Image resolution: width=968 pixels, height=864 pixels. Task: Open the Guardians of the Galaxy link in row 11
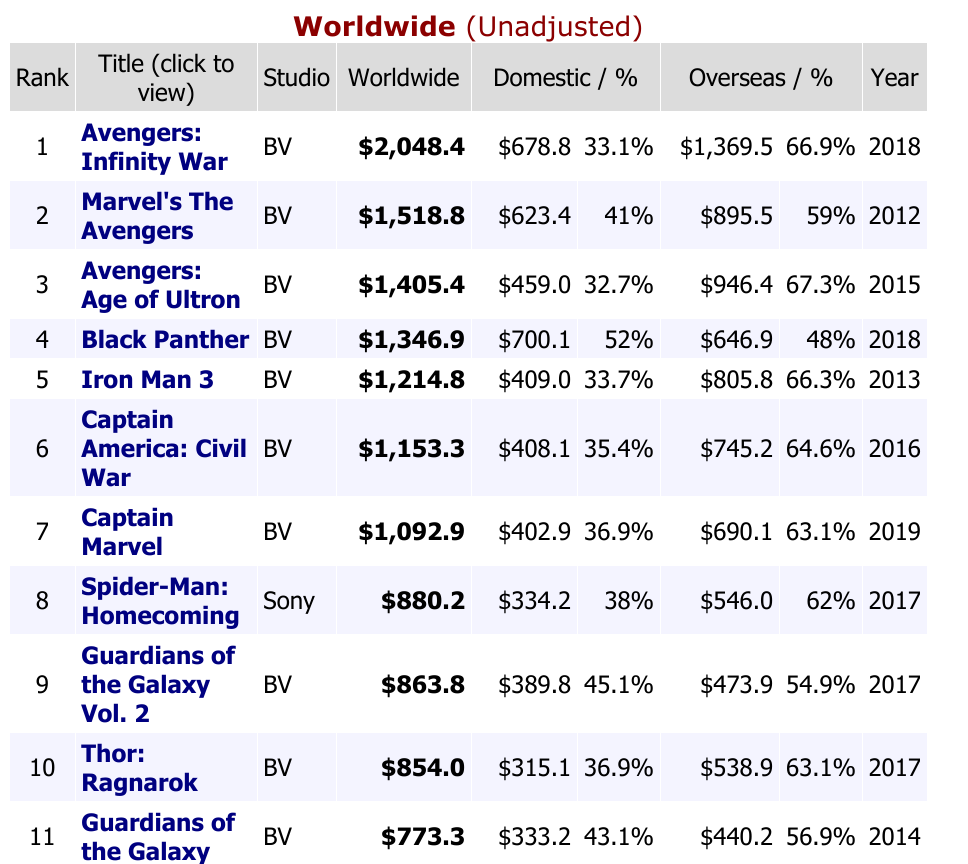[158, 836]
